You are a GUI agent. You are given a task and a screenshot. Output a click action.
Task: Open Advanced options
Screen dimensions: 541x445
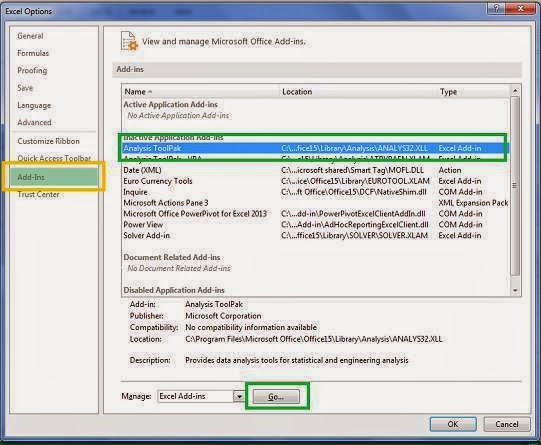35,122
